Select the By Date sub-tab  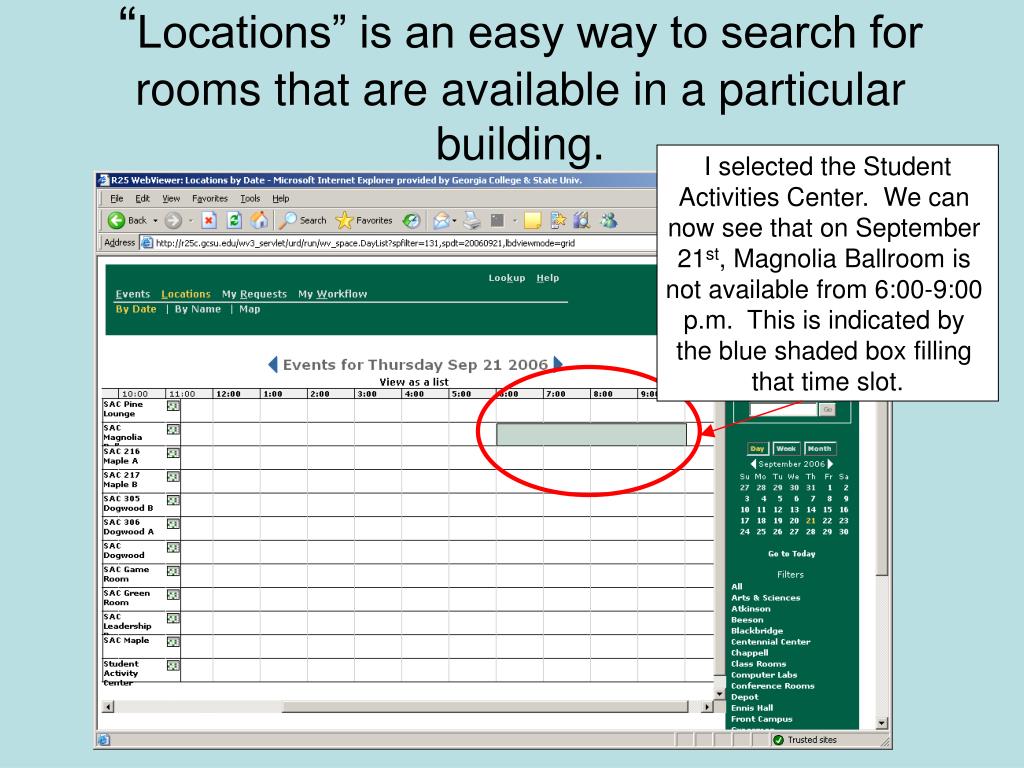[136, 309]
